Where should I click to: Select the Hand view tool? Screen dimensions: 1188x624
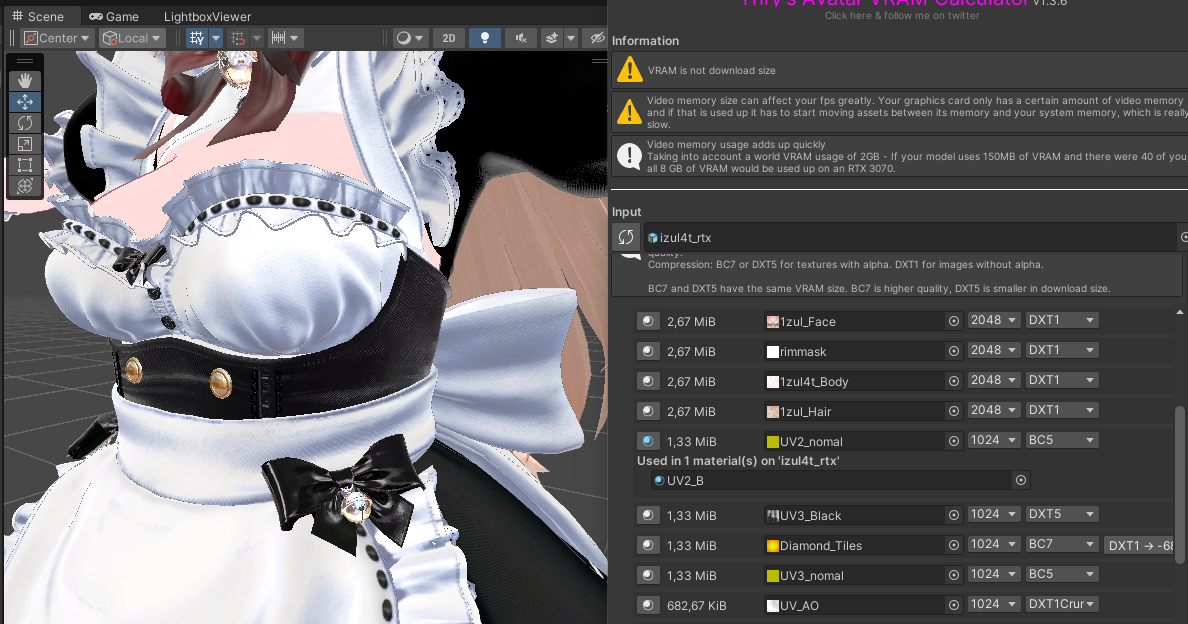(25, 81)
